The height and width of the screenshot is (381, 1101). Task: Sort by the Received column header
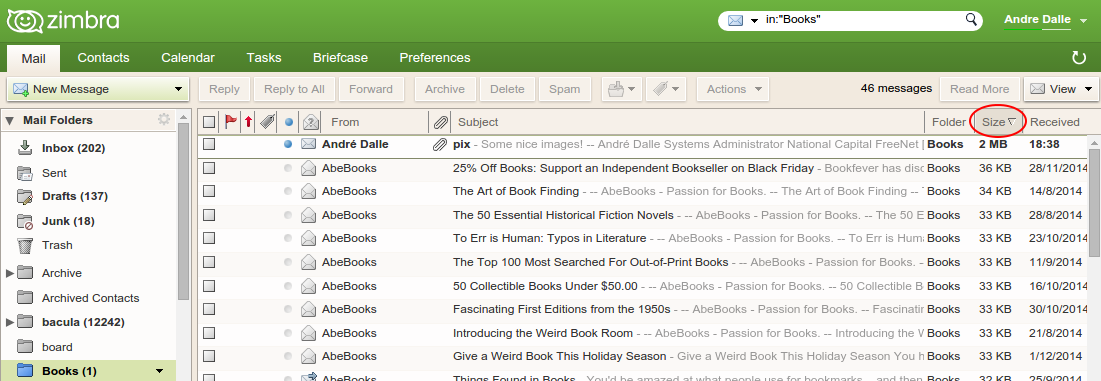1055,122
